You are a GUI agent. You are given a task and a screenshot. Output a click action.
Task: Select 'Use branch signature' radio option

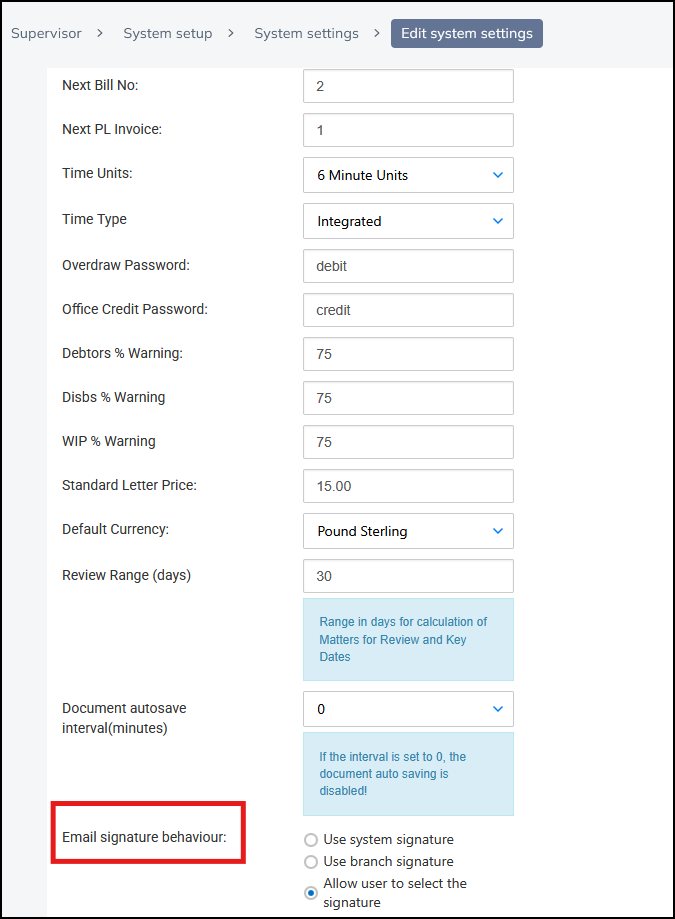311,862
